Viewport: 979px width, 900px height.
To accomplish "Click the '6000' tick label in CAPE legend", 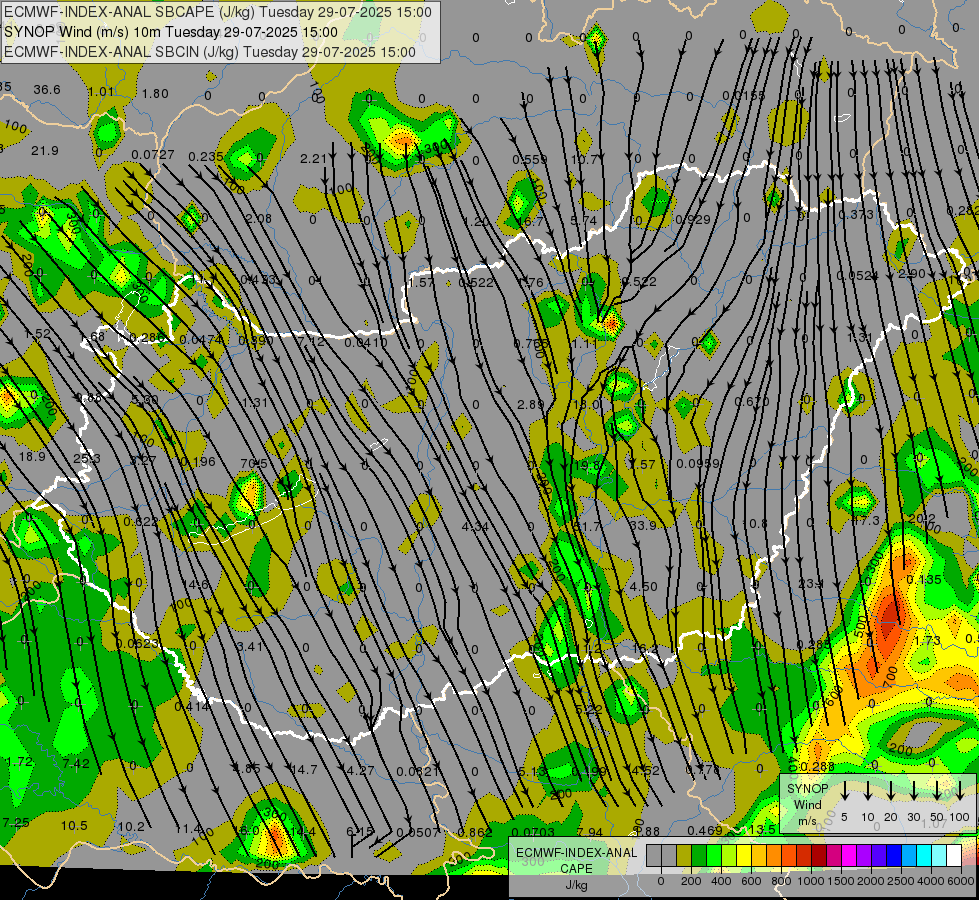I will pos(961,881).
